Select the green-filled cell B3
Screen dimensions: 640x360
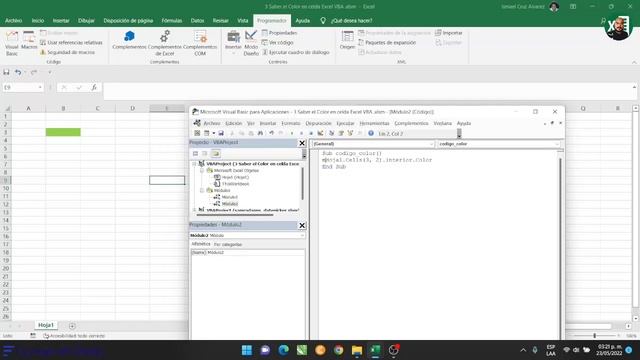coord(63,132)
